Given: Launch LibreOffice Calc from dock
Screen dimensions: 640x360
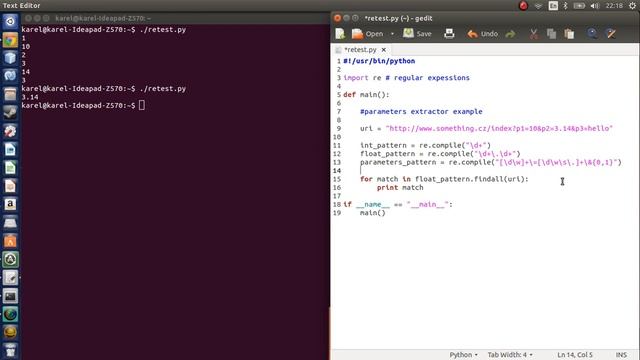Looking at the screenshot, I should [10, 167].
